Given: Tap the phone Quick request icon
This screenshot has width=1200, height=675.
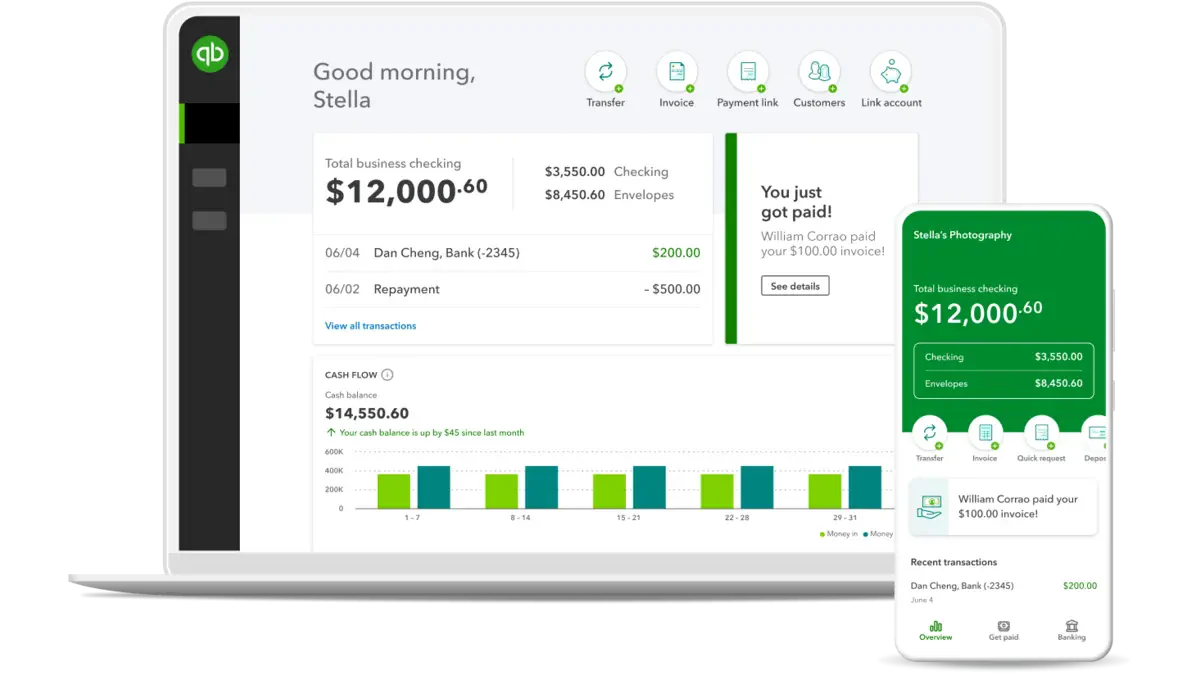Looking at the screenshot, I should [1041, 433].
